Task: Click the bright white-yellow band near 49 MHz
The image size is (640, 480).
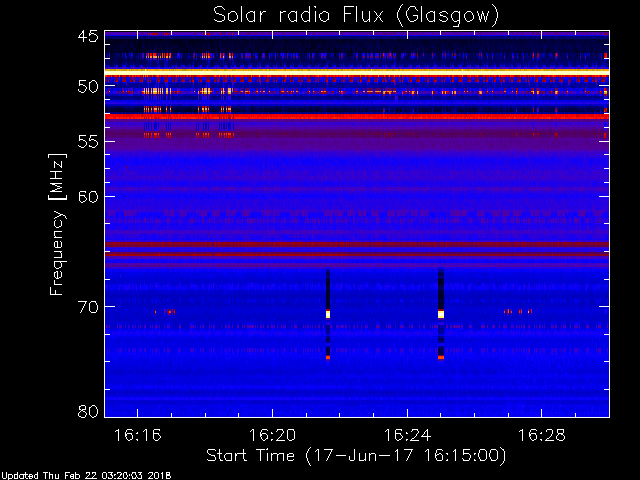Action: 357,72
